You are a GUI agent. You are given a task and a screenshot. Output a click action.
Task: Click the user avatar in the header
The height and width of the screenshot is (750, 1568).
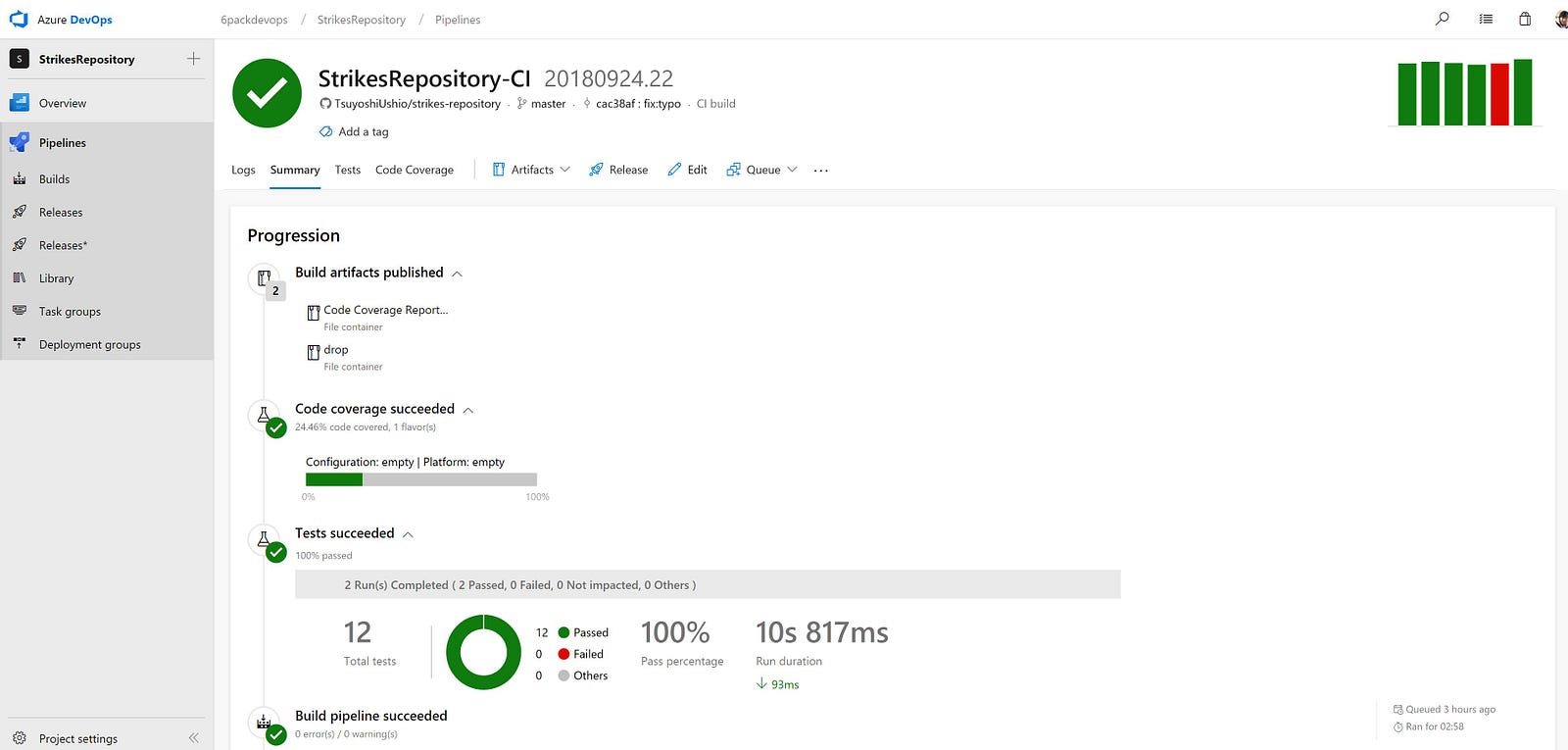click(x=1561, y=19)
